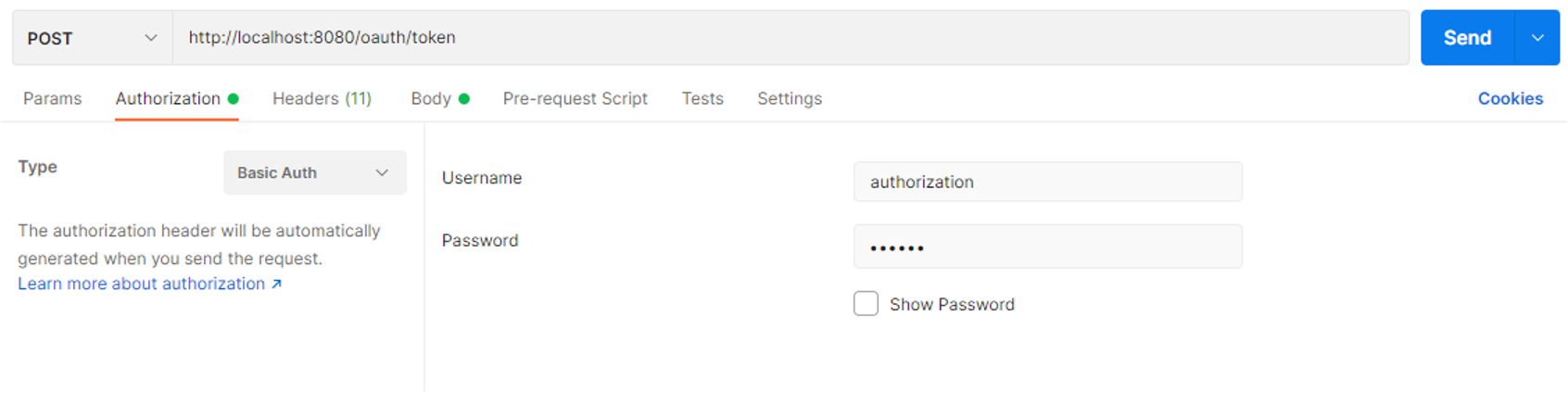Open the POST method dropdown
This screenshot has width=1568, height=393.
click(92, 38)
